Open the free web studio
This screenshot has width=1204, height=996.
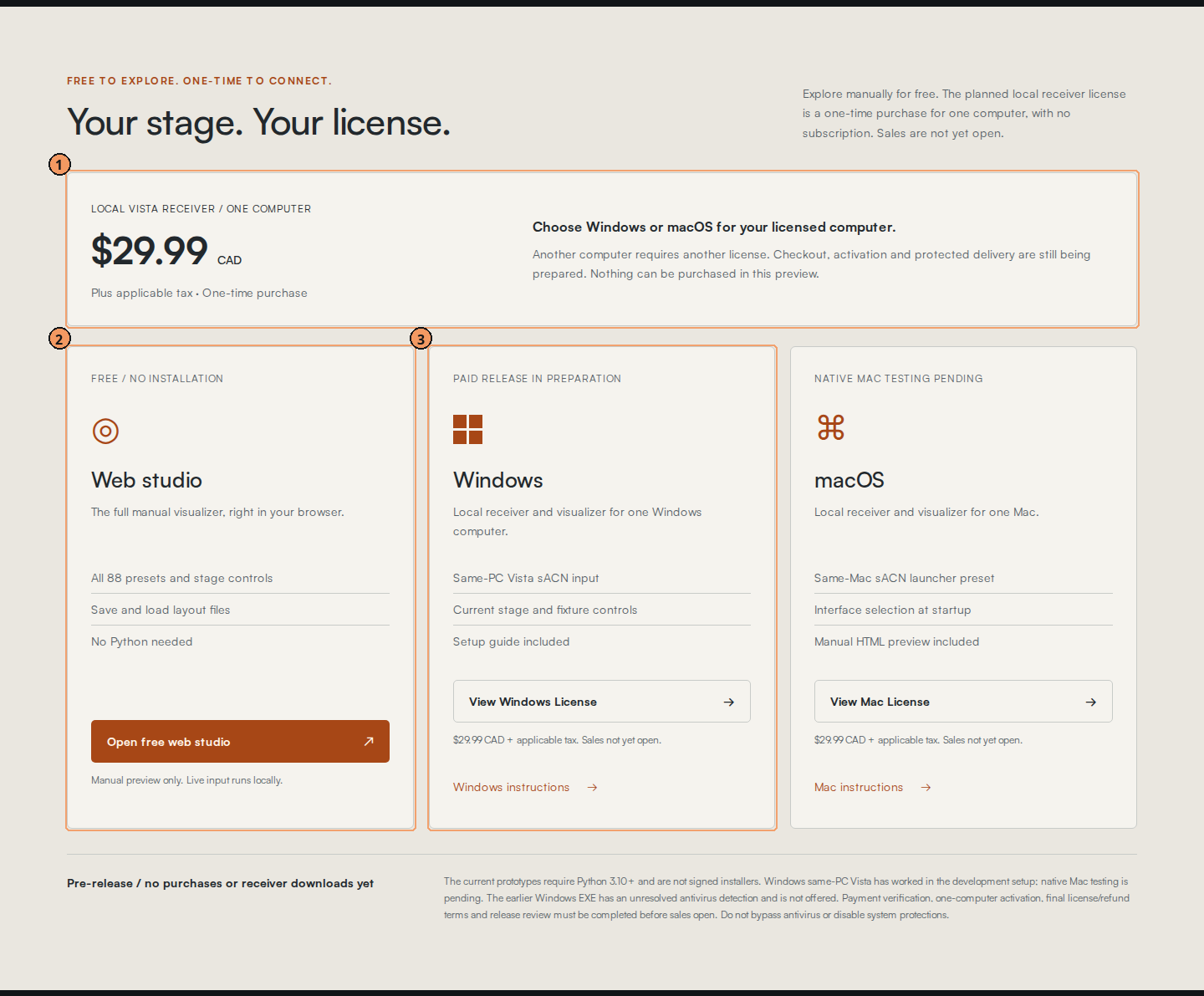click(240, 742)
